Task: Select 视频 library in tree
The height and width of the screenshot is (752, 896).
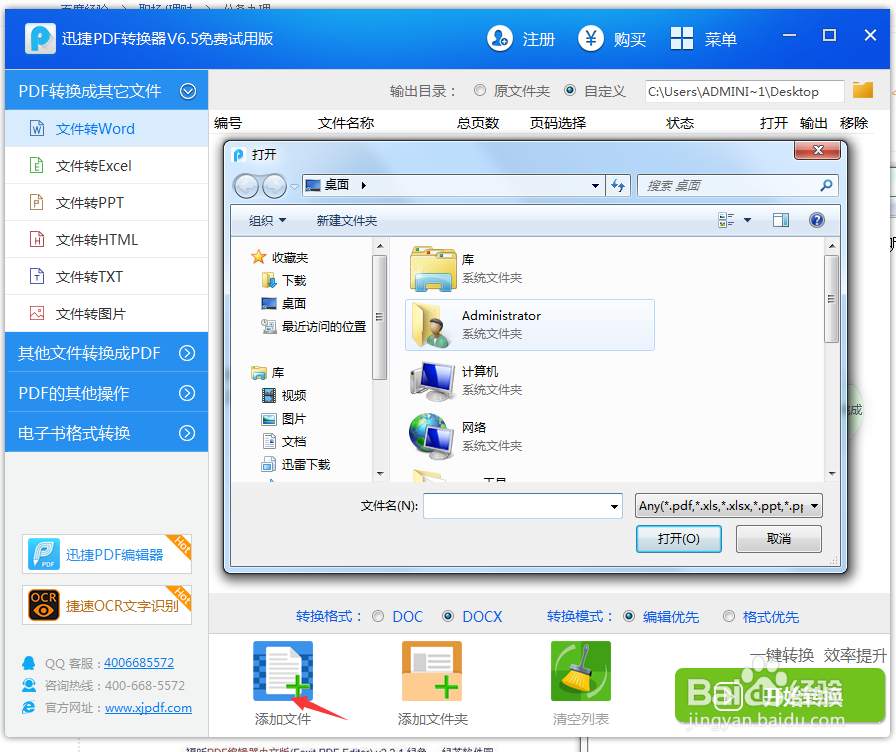Action: (284, 395)
